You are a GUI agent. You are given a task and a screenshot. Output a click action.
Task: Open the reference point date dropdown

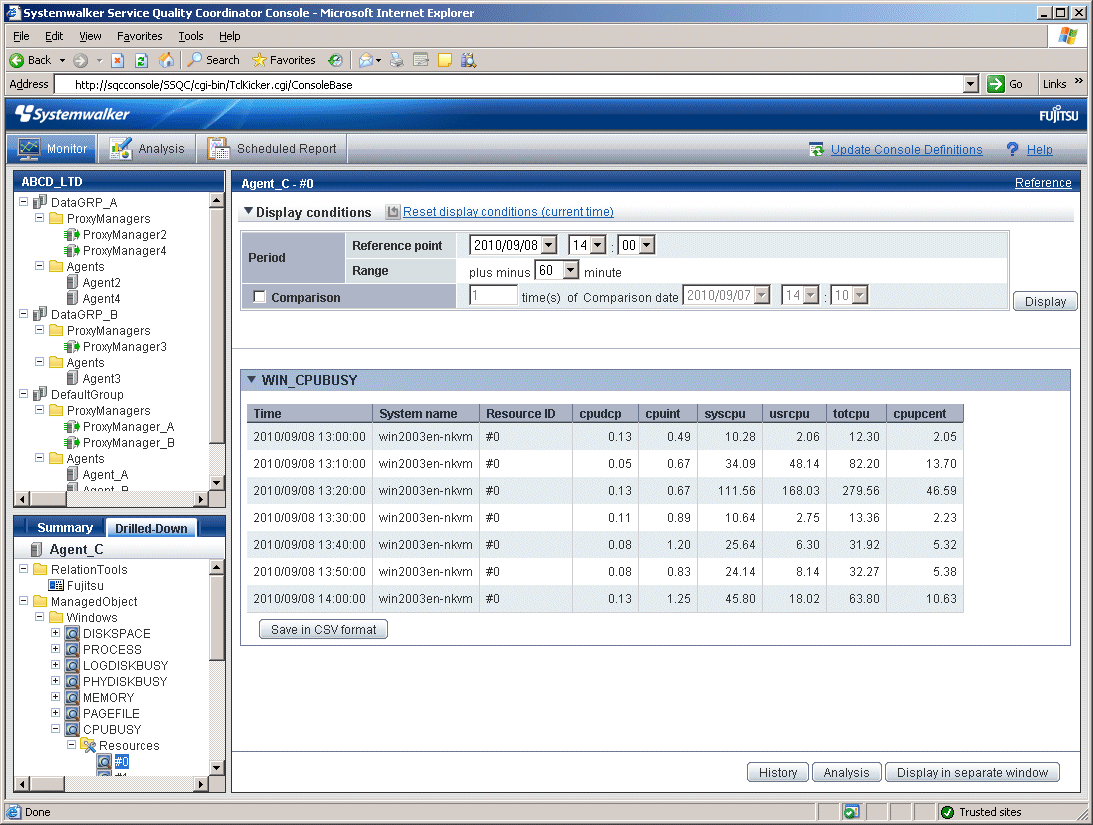pyautogui.click(x=549, y=245)
